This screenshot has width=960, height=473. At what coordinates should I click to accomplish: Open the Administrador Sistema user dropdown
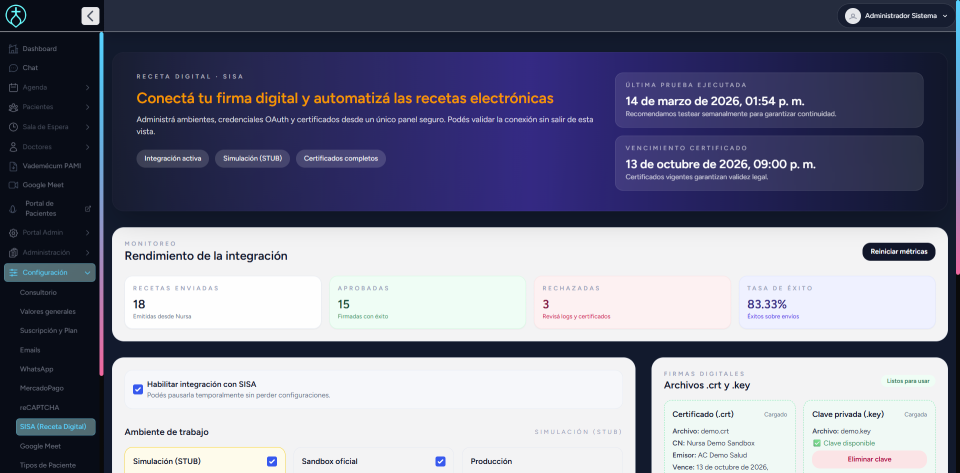tap(945, 16)
